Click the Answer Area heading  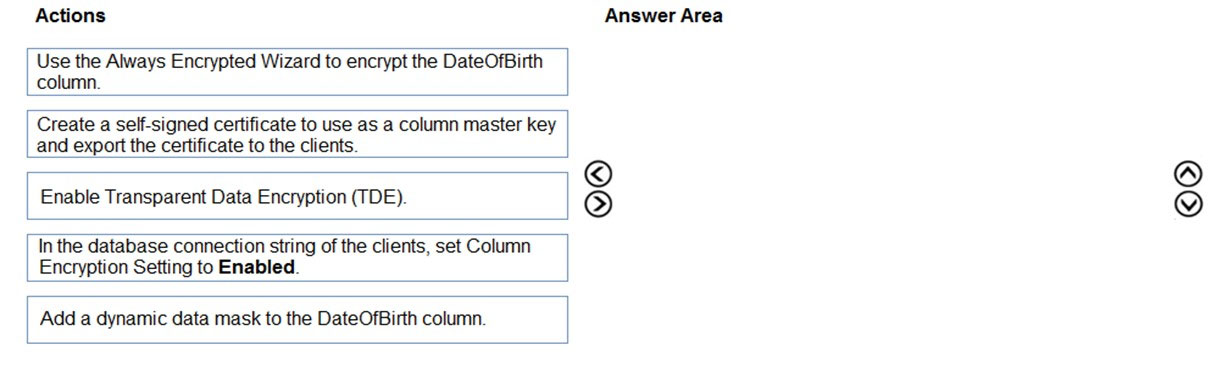pyautogui.click(x=663, y=16)
